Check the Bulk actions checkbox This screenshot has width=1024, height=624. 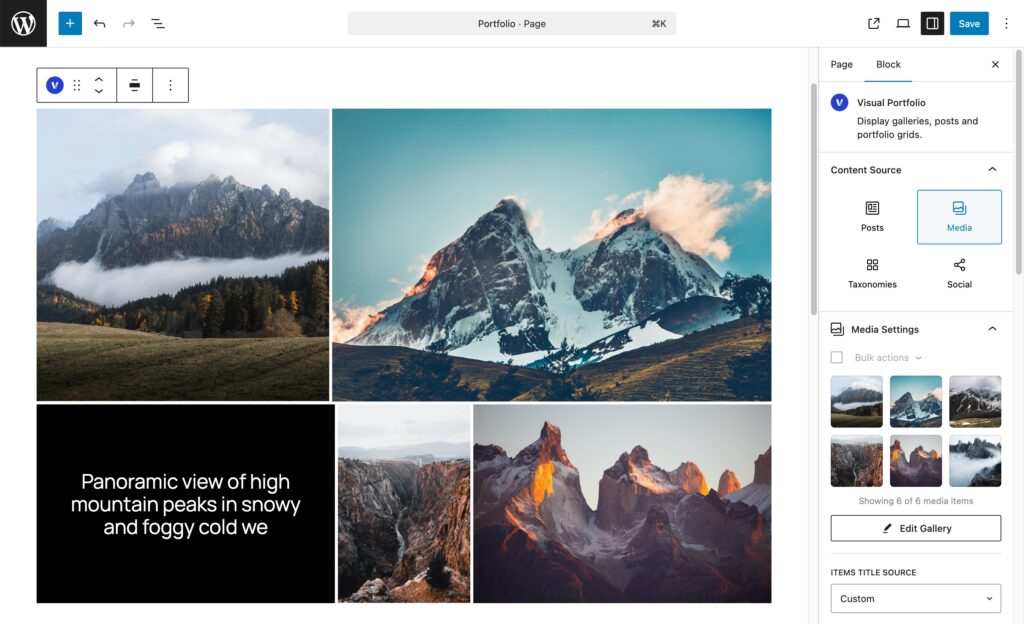[x=837, y=357]
